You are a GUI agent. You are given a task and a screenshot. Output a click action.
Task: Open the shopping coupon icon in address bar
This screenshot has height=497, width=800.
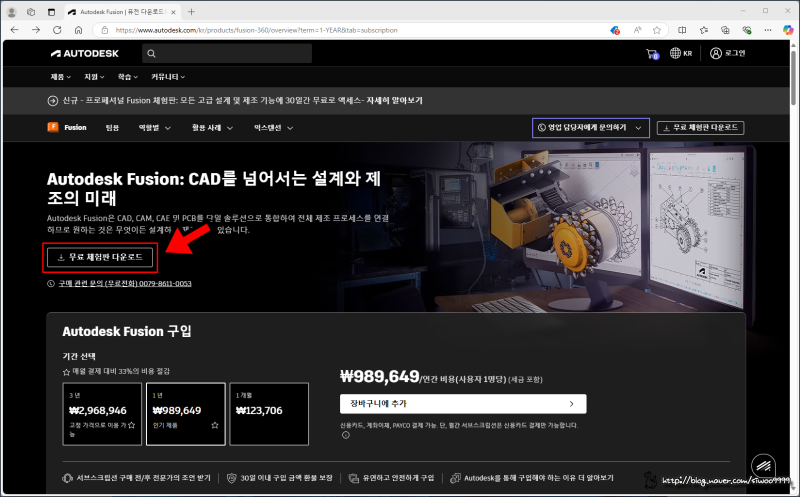point(615,30)
